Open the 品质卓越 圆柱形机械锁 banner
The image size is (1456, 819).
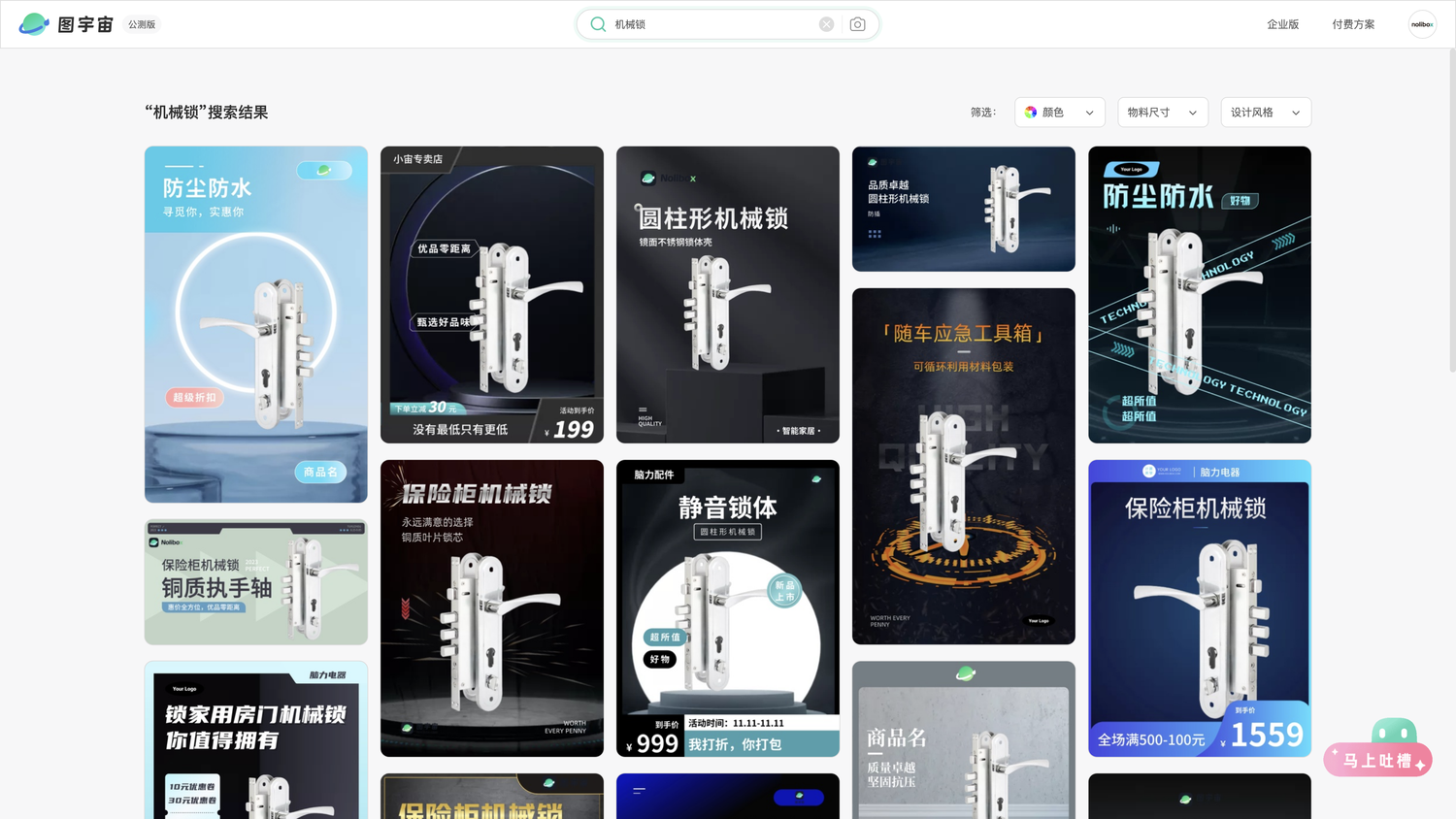964,209
